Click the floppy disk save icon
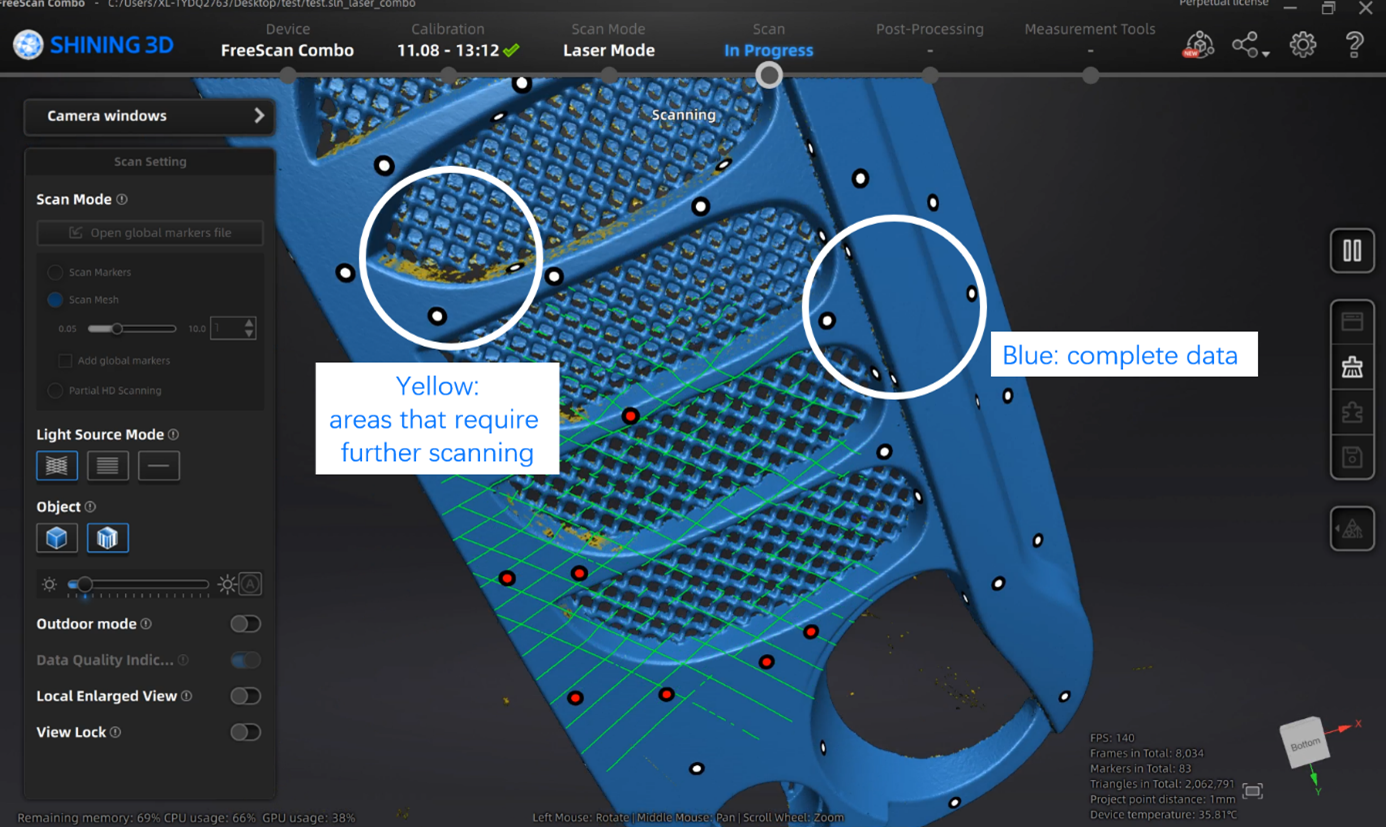 click(1352, 458)
